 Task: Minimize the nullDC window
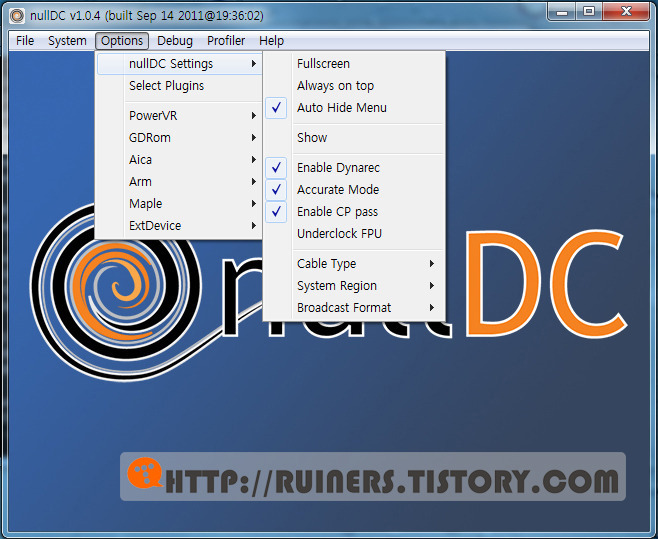(x=562, y=12)
